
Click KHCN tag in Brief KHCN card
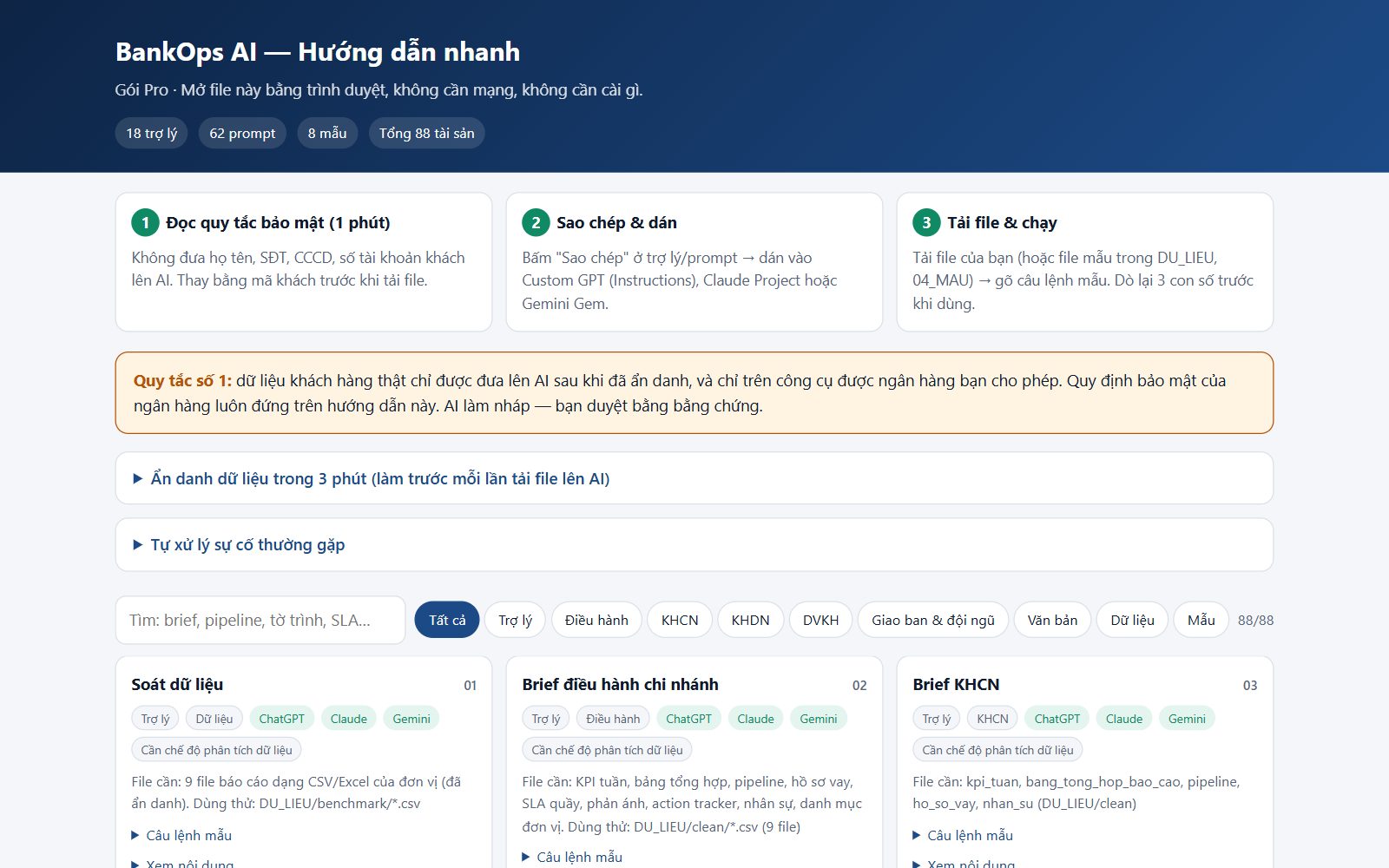[x=992, y=719]
